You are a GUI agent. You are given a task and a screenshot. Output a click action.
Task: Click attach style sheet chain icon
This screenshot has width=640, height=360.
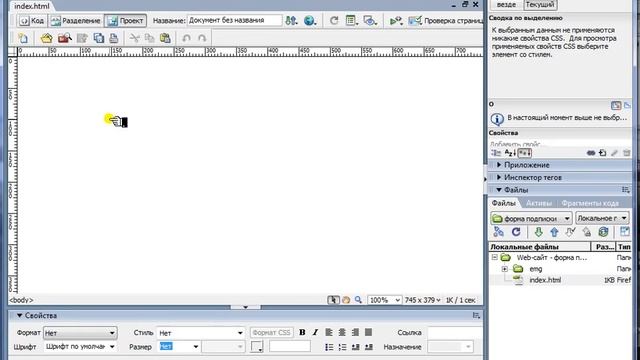(591, 153)
